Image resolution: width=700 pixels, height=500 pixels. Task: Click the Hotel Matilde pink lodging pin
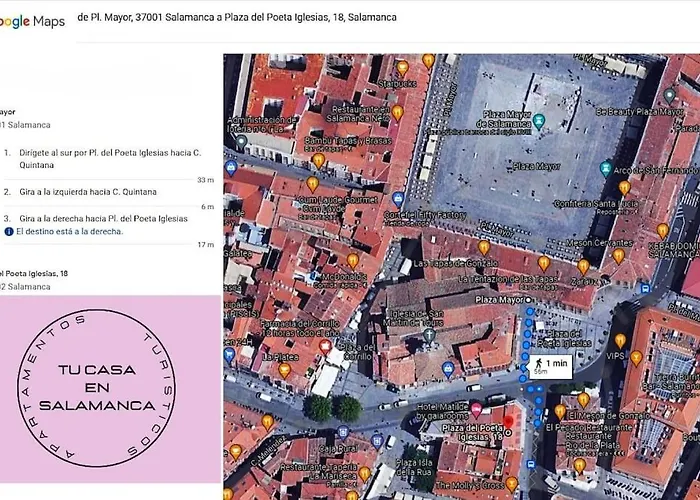pos(476,409)
